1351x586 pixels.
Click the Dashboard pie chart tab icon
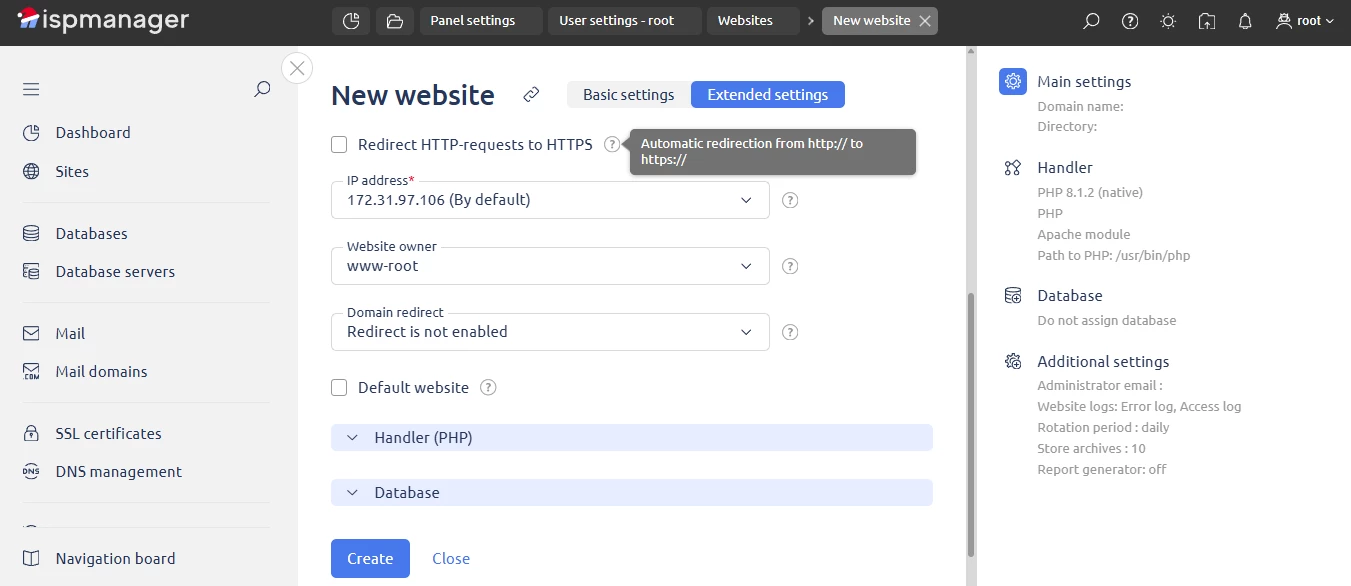pos(351,20)
